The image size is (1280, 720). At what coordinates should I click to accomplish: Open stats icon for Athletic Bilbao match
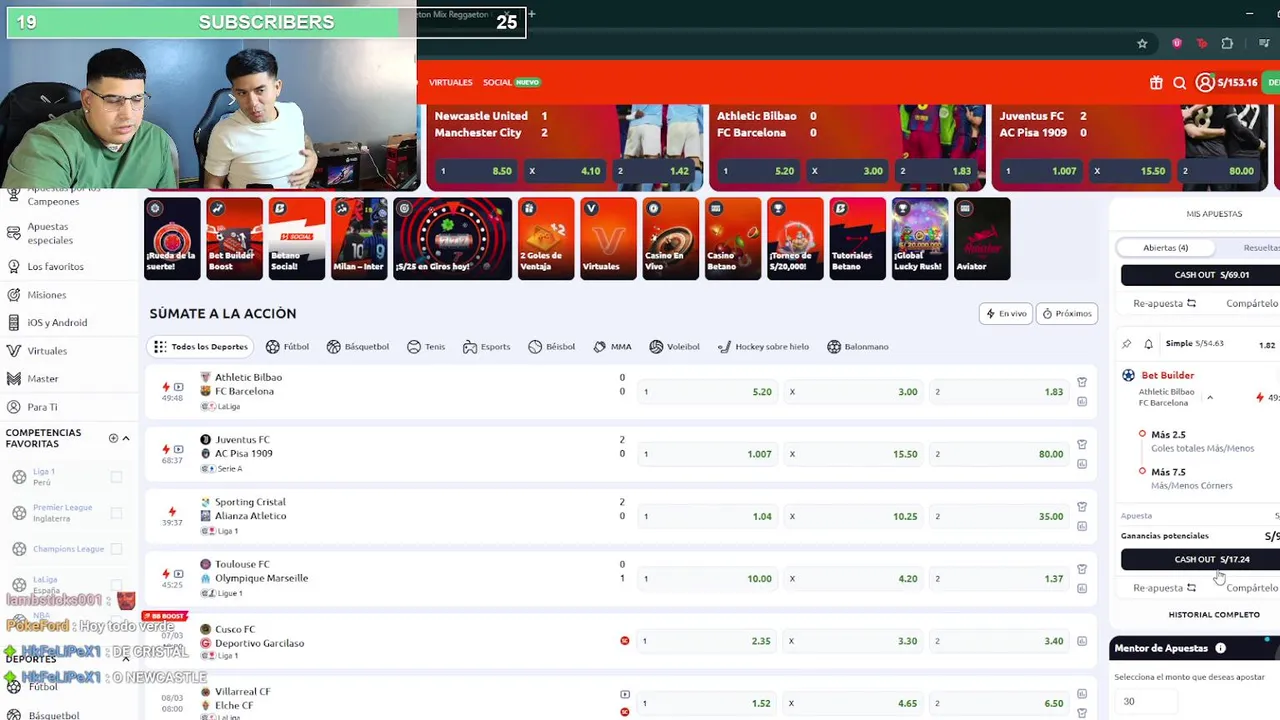click(x=1082, y=401)
